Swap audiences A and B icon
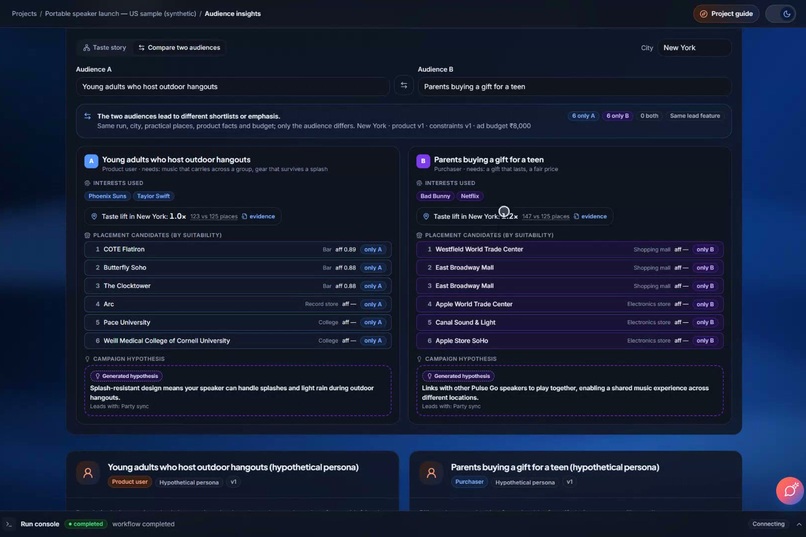806x537 pixels. (404, 86)
